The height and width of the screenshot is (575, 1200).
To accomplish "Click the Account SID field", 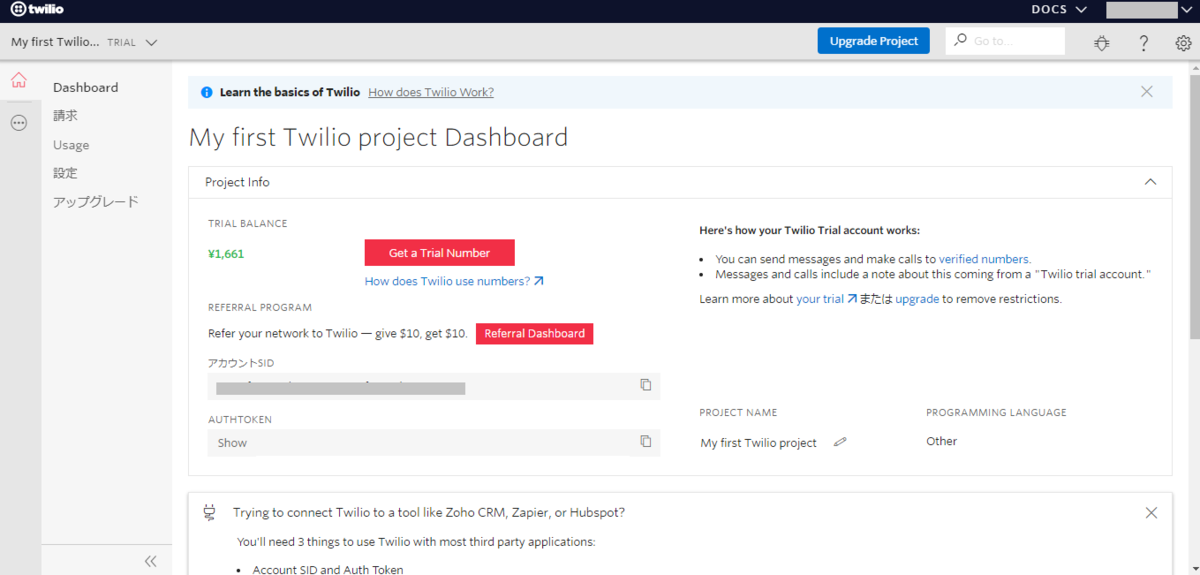I will click(x=434, y=386).
